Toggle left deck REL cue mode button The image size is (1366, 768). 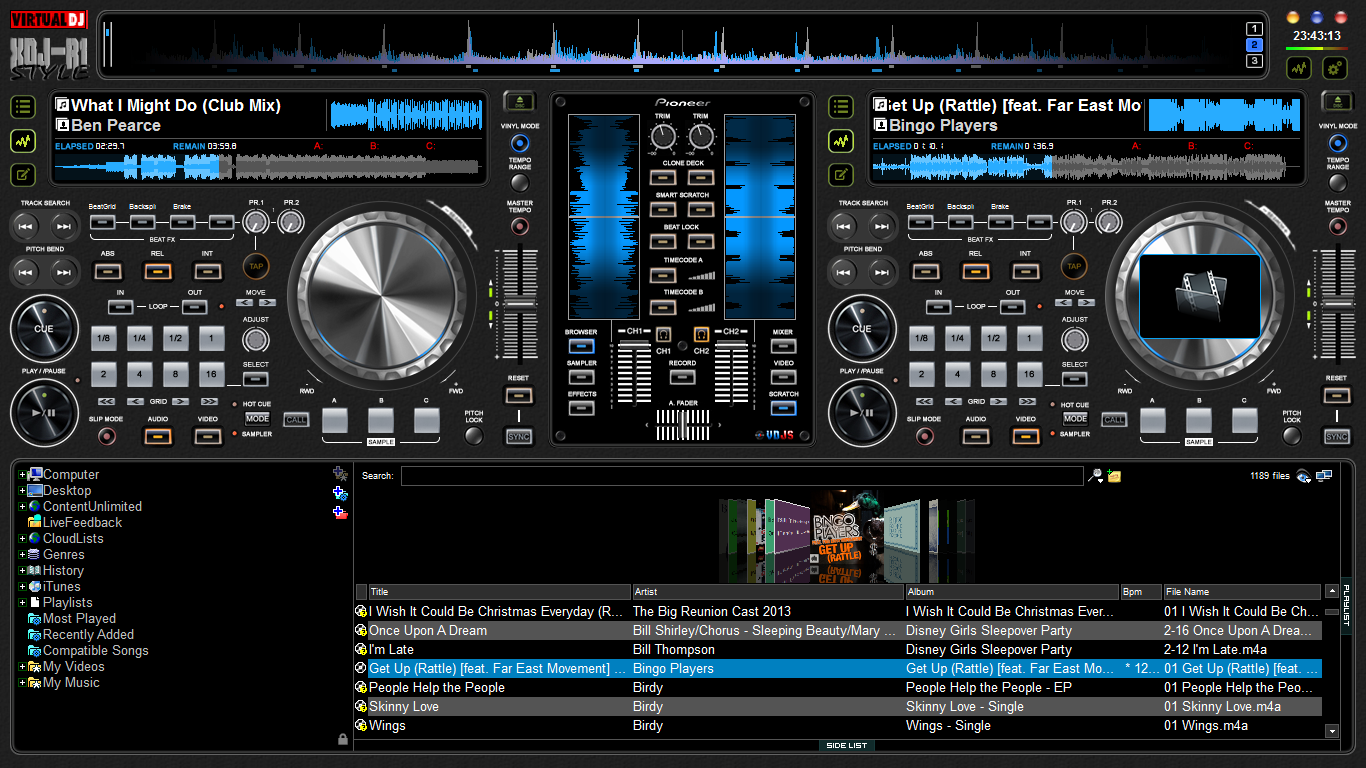click(x=158, y=270)
